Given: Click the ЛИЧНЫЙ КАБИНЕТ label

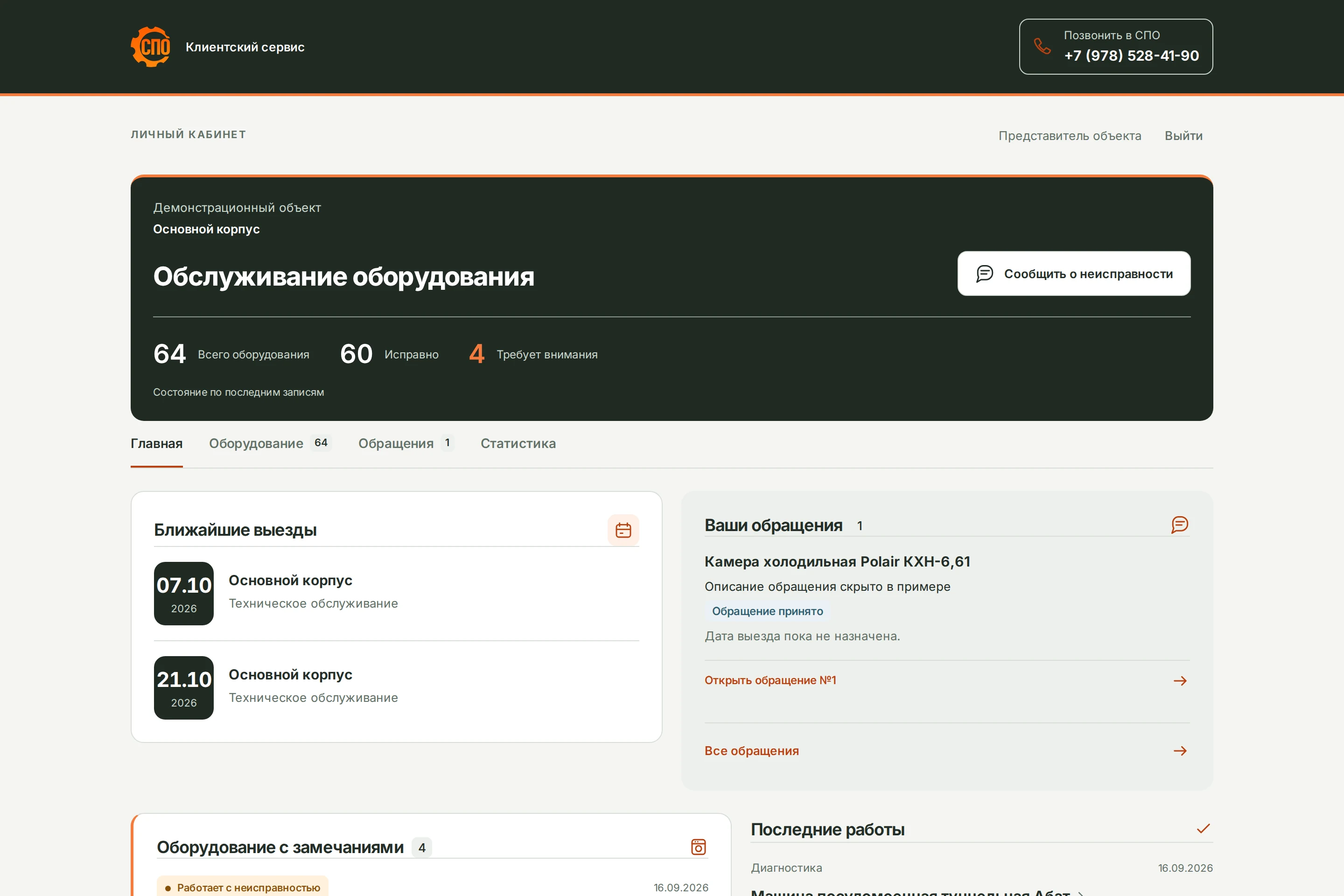Looking at the screenshot, I should point(189,135).
